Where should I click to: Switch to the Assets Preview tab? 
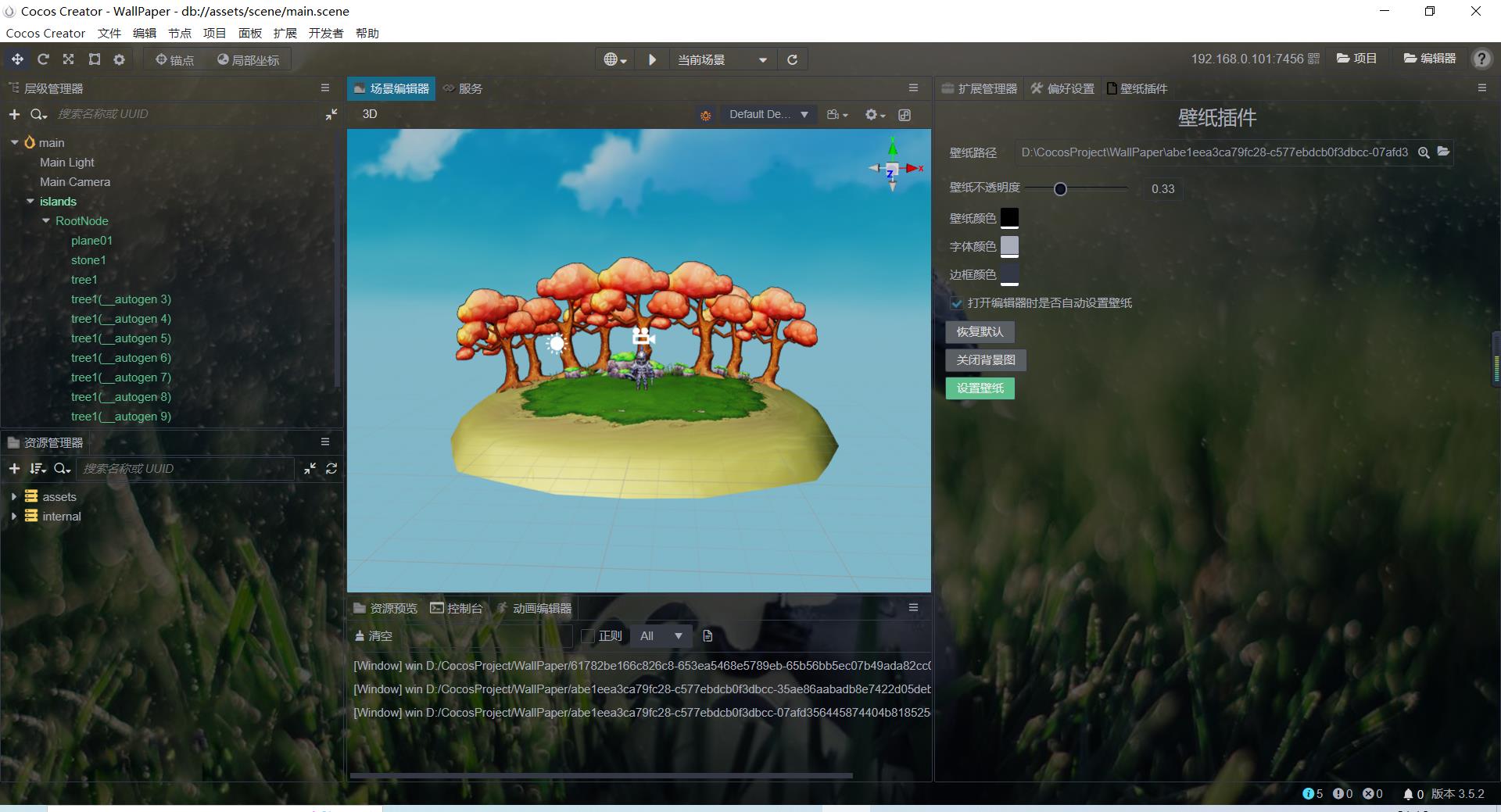tap(385, 608)
